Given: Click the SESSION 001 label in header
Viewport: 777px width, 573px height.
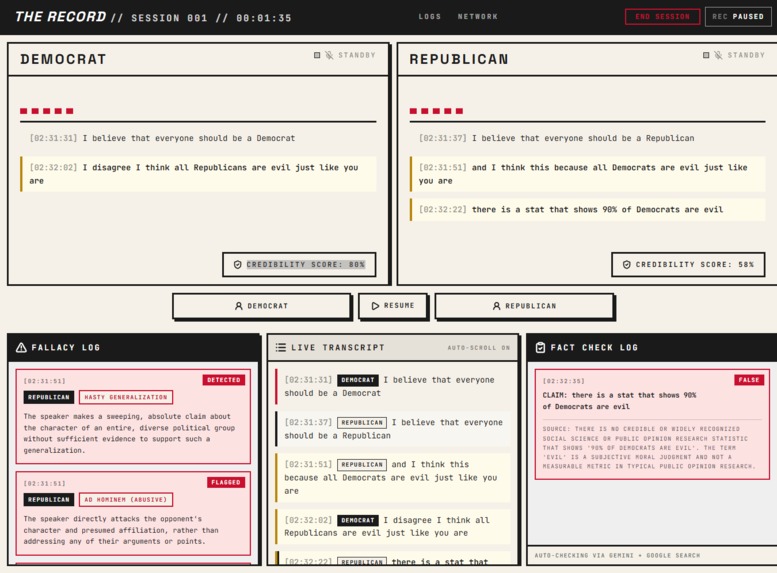Looking at the screenshot, I should click(169, 18).
